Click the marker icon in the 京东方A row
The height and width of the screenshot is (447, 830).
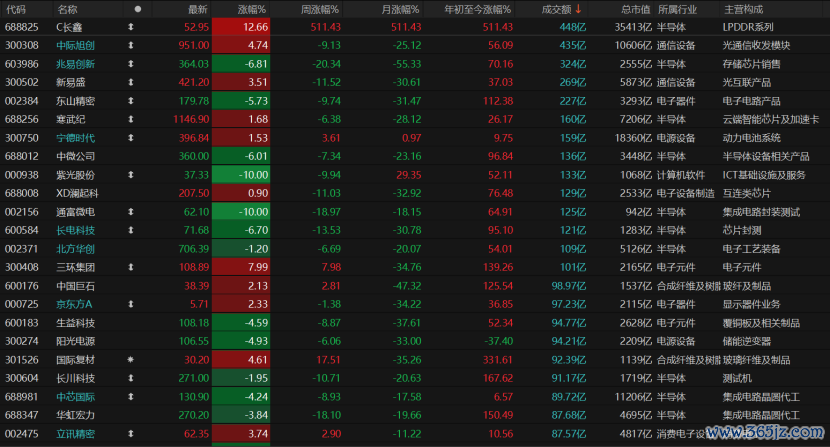tap(131, 304)
